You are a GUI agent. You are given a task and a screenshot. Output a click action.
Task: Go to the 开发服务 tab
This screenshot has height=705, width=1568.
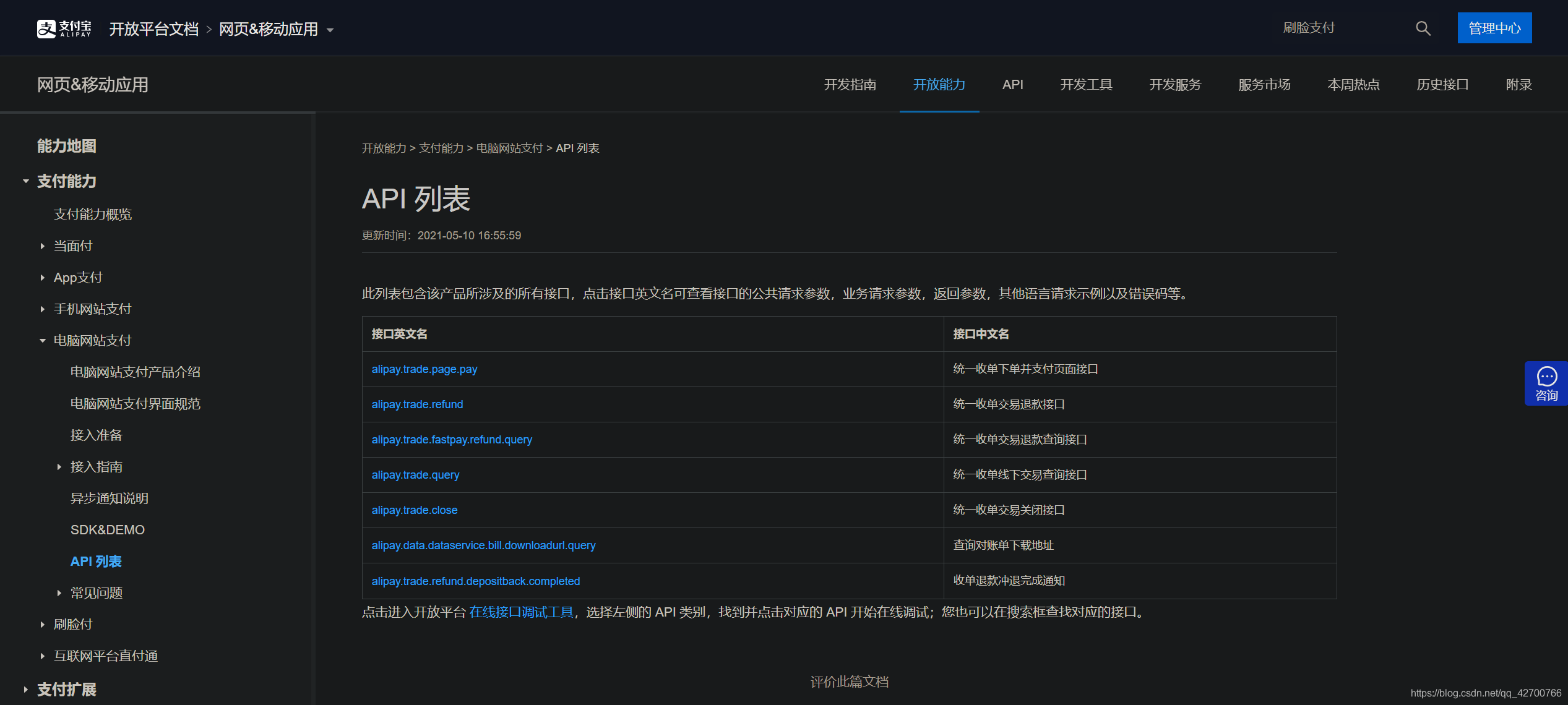[1175, 85]
